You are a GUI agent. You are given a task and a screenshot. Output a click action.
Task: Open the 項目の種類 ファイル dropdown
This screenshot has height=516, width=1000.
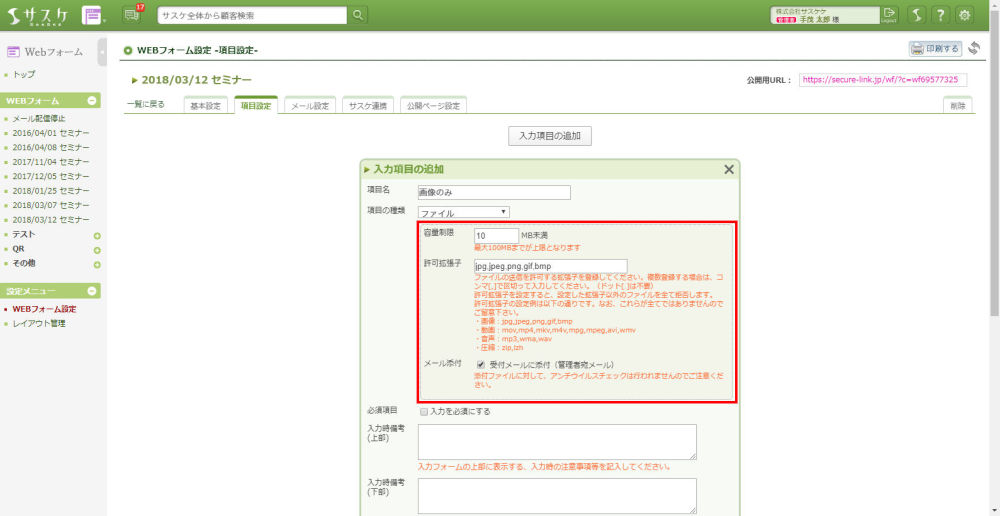(x=464, y=212)
